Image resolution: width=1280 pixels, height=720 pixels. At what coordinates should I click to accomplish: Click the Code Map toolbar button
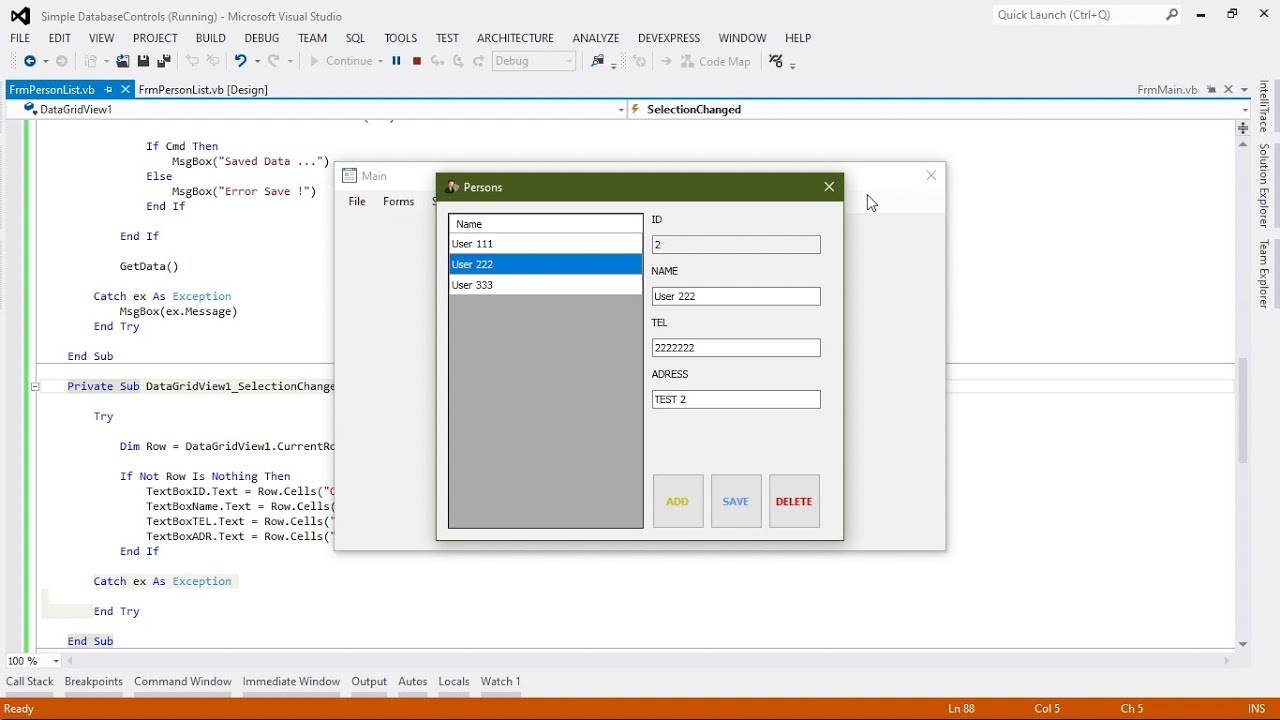pyautogui.click(x=715, y=61)
